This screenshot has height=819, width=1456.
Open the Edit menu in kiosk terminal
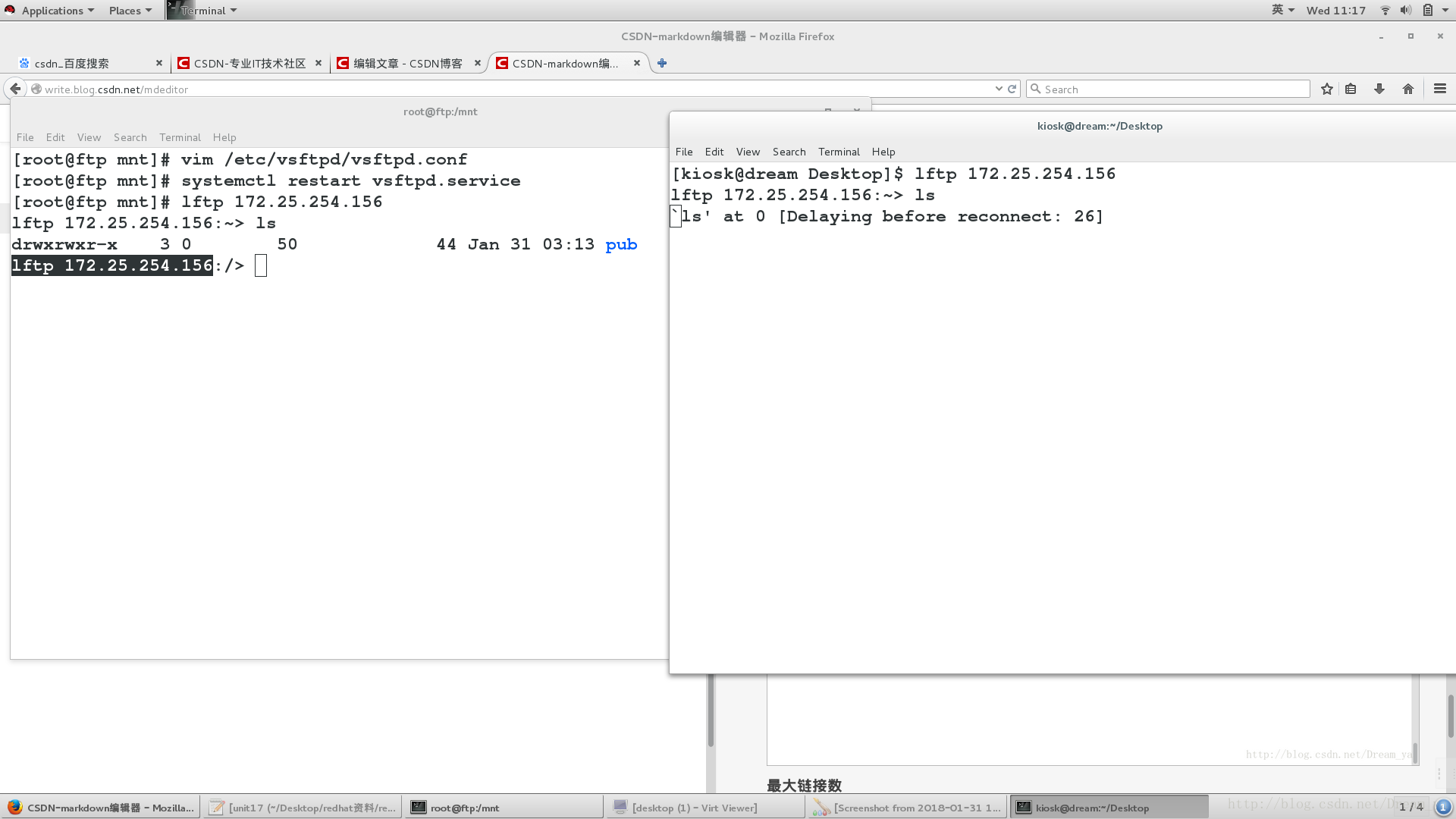pos(714,151)
